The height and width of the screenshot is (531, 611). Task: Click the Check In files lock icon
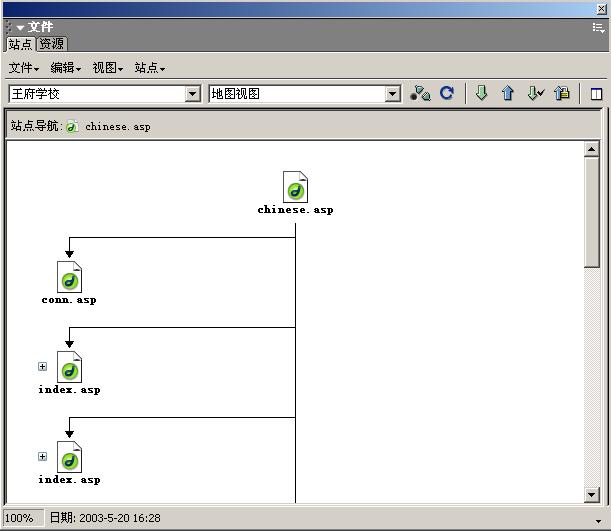pyautogui.click(x=562, y=93)
